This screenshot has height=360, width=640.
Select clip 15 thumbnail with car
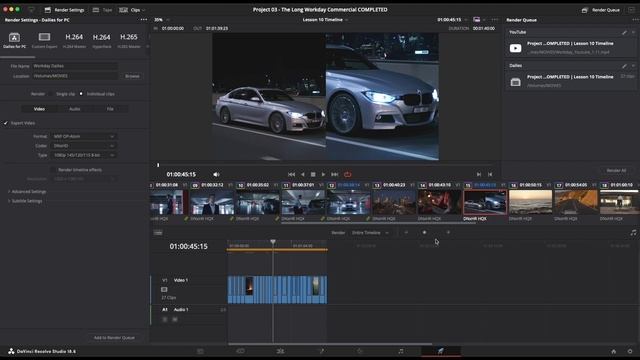(x=485, y=202)
